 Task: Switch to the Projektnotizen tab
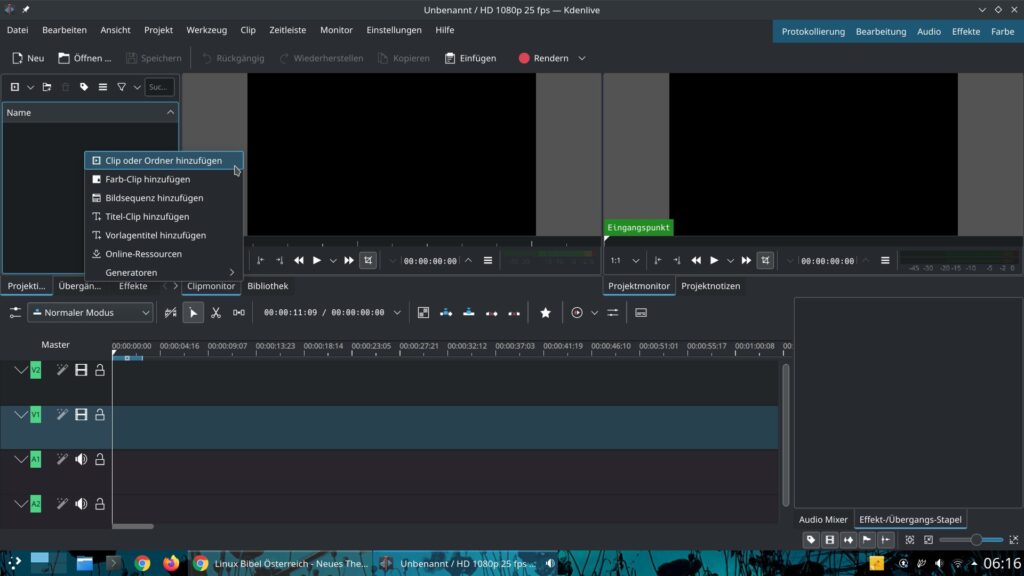711,286
